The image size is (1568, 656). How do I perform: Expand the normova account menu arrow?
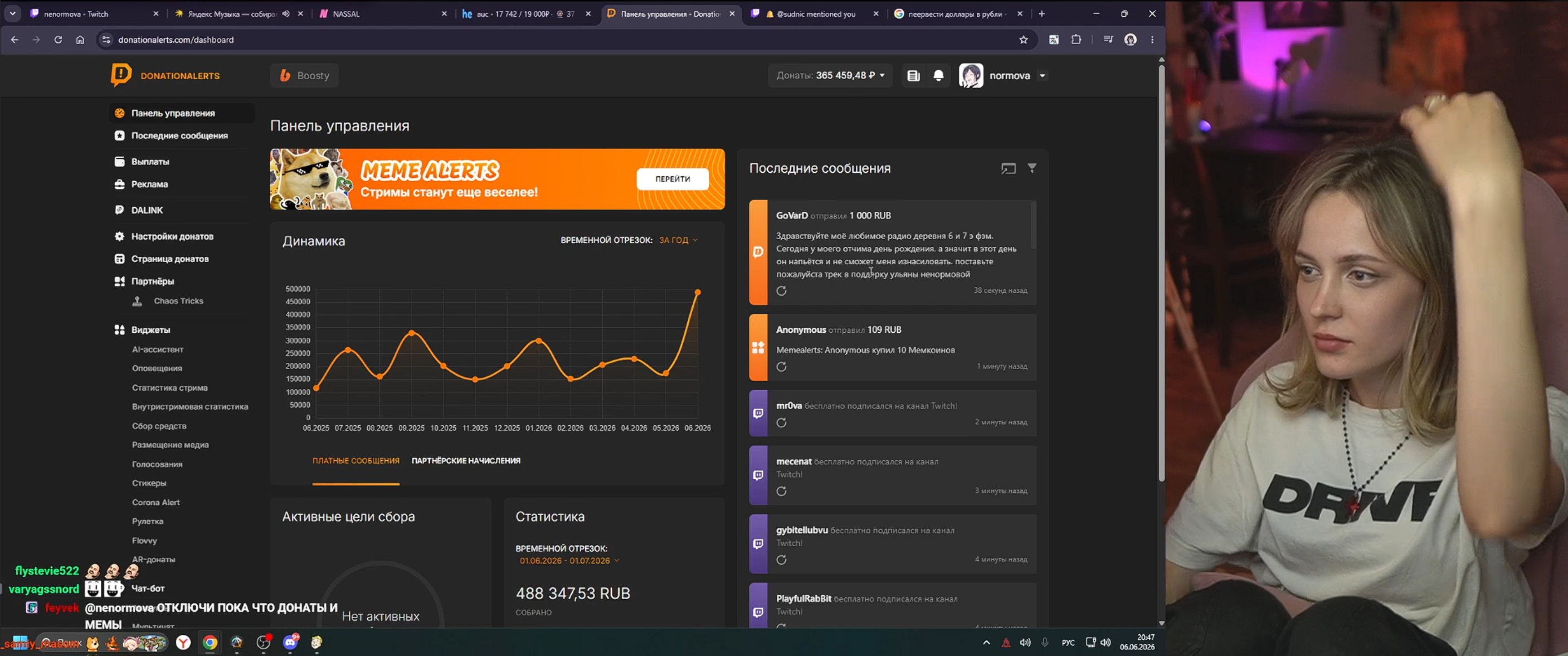coord(1042,76)
